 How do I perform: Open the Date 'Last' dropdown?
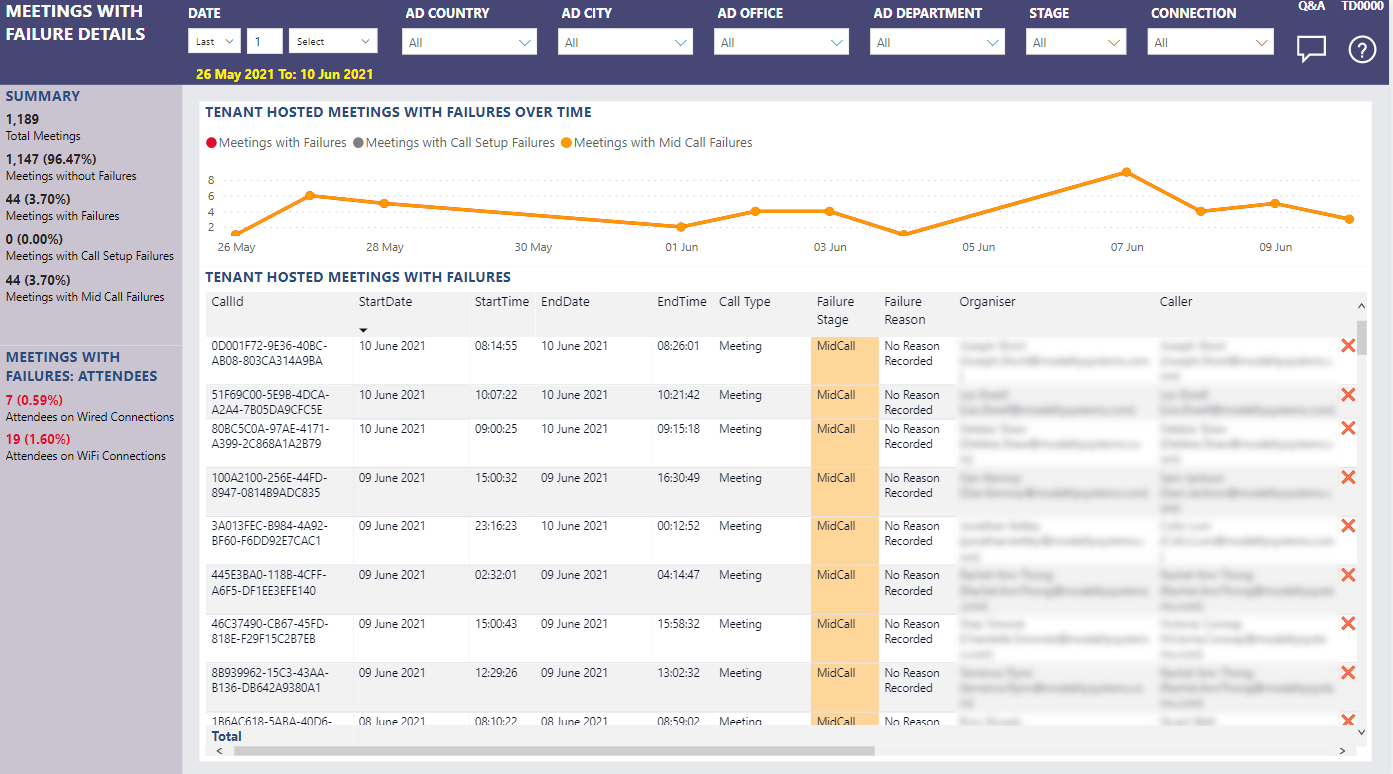click(214, 41)
